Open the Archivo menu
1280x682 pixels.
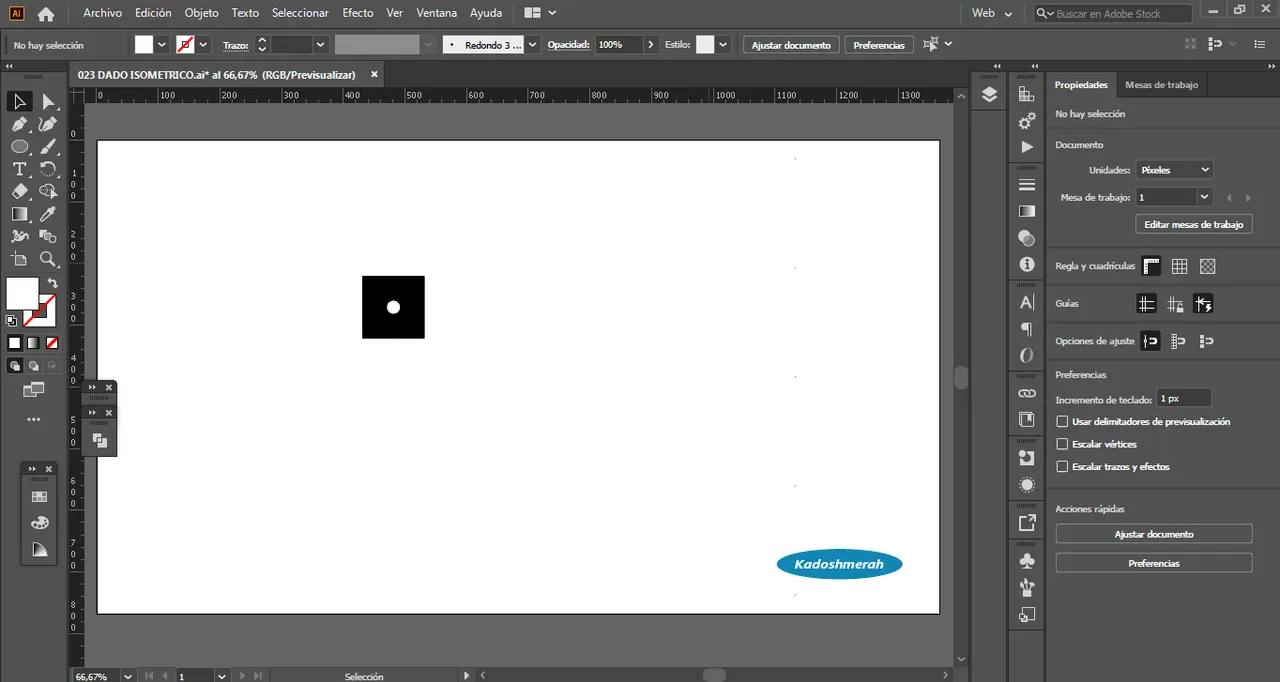(x=102, y=13)
